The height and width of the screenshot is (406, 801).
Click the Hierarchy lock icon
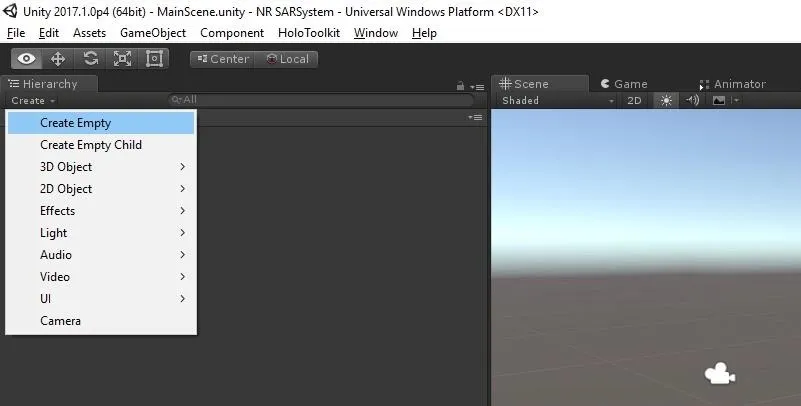[x=460, y=86]
